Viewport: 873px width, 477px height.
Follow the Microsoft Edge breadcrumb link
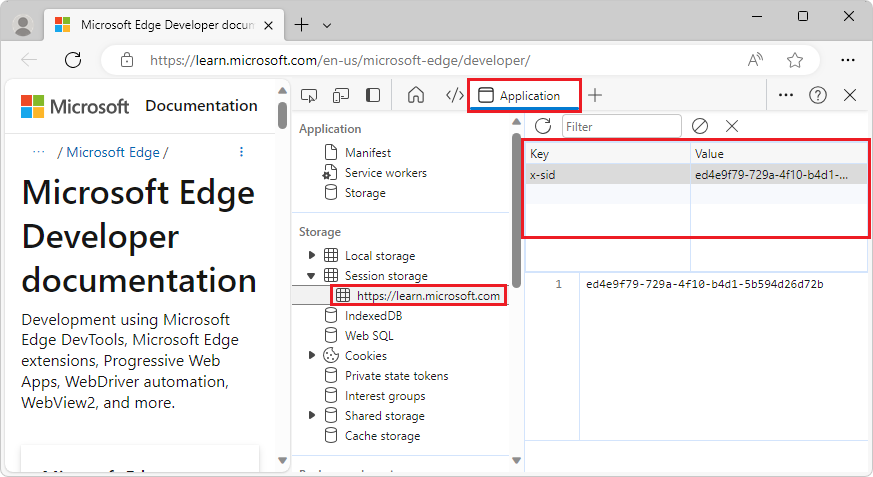pyautogui.click(x=113, y=152)
